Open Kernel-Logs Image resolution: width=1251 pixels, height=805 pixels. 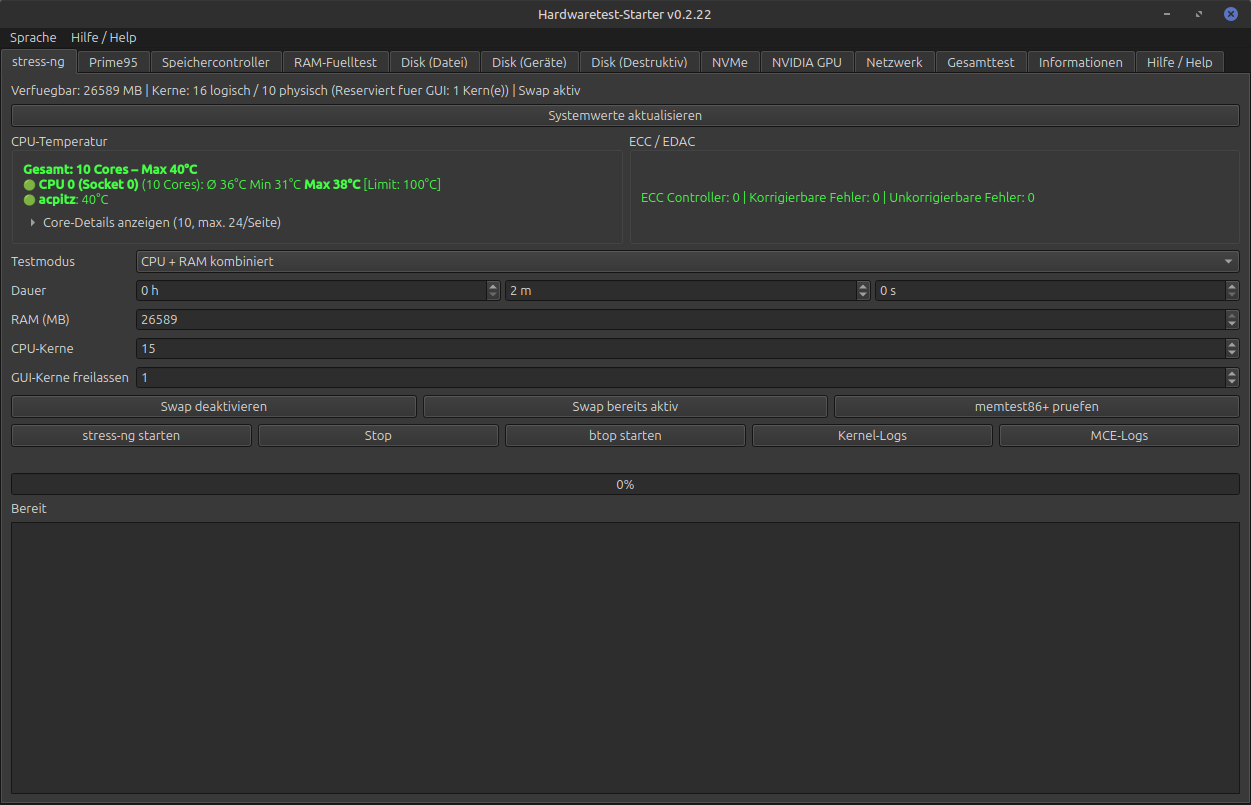[x=872, y=436]
